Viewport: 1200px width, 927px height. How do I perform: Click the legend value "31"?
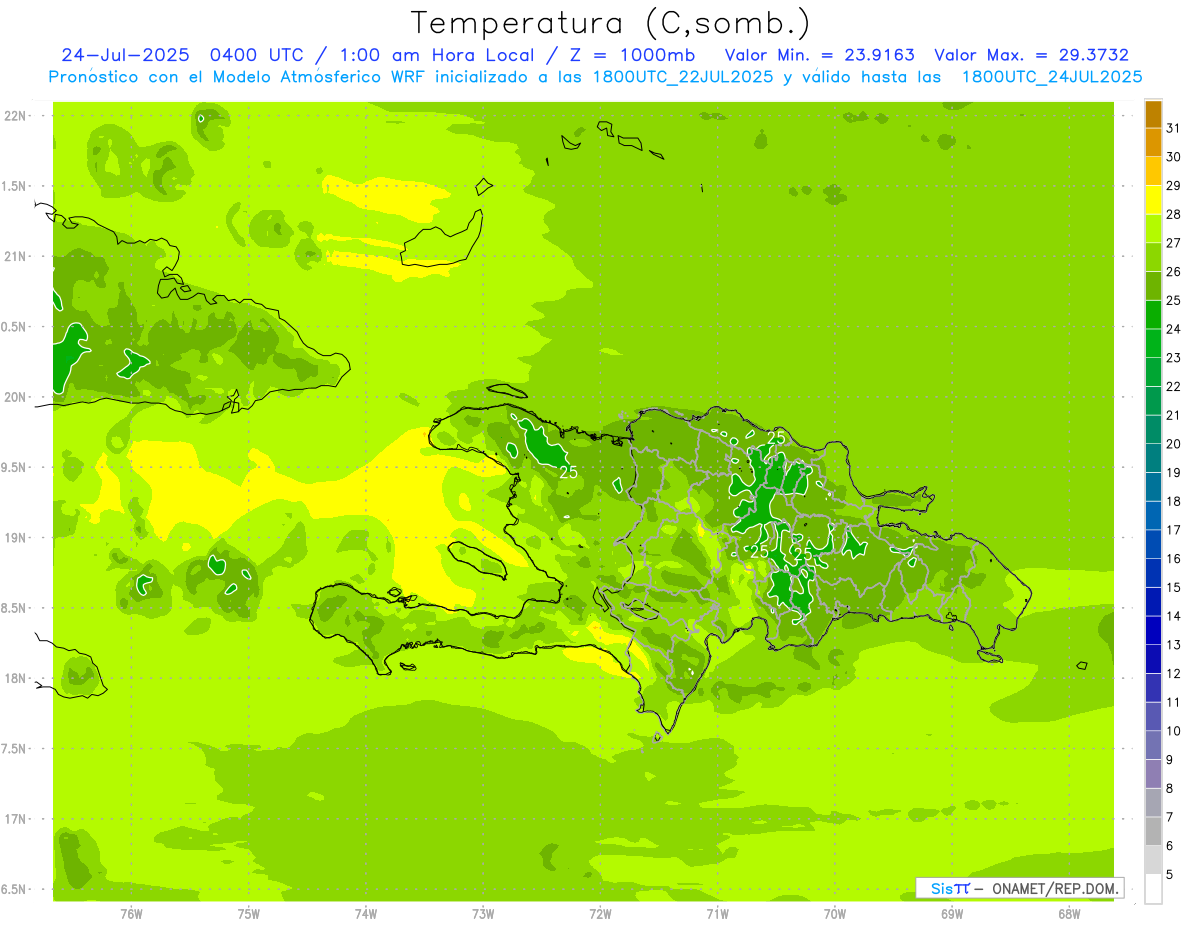(1174, 128)
